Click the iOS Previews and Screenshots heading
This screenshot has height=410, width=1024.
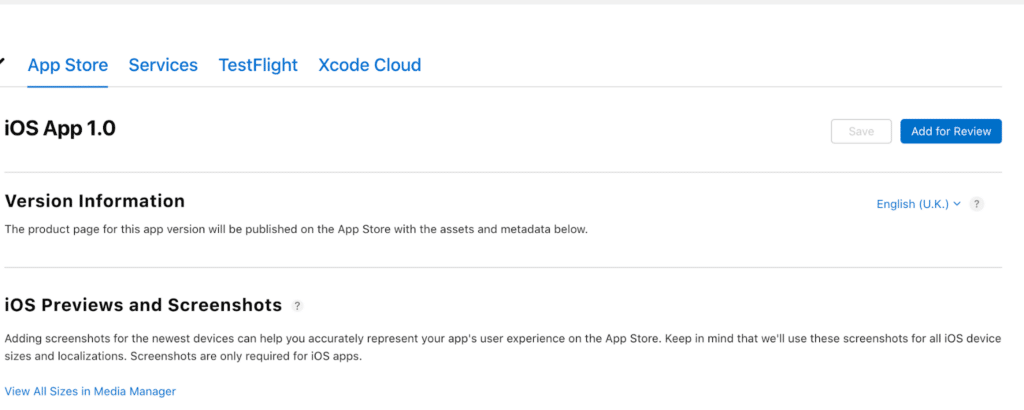[x=143, y=305]
